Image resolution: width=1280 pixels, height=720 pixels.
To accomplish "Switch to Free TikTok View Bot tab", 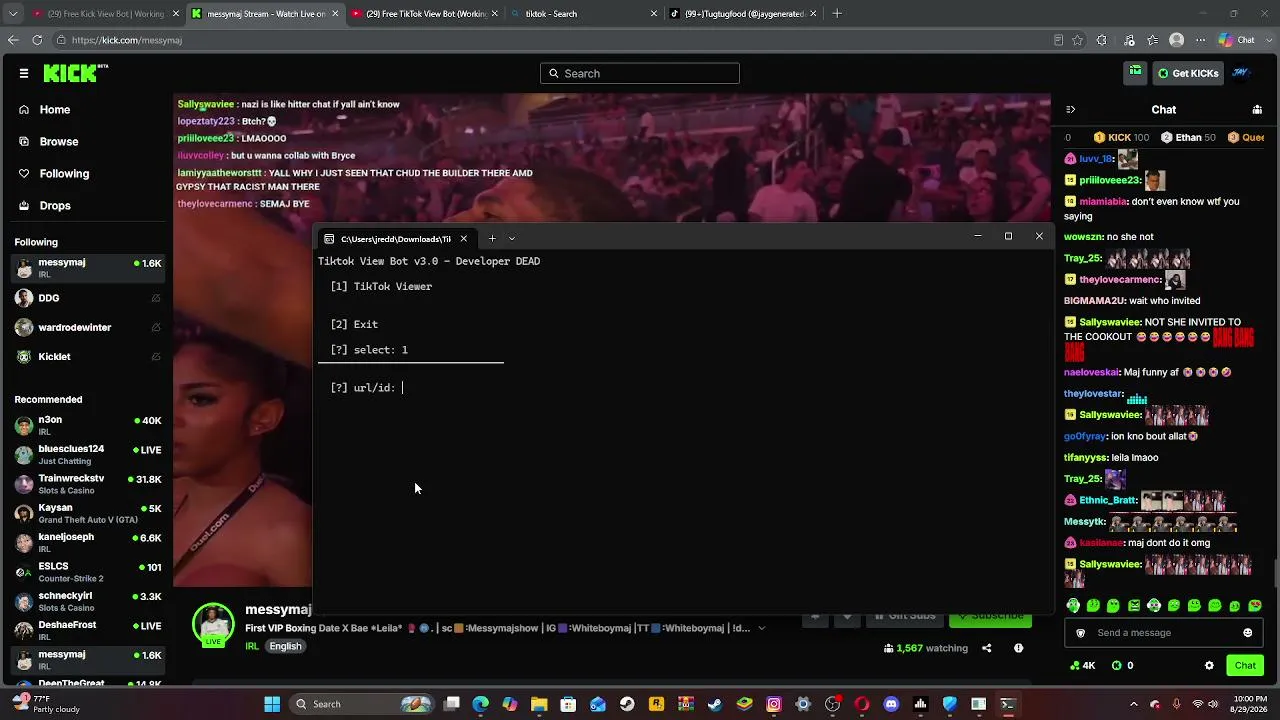I will pyautogui.click(x=425, y=14).
